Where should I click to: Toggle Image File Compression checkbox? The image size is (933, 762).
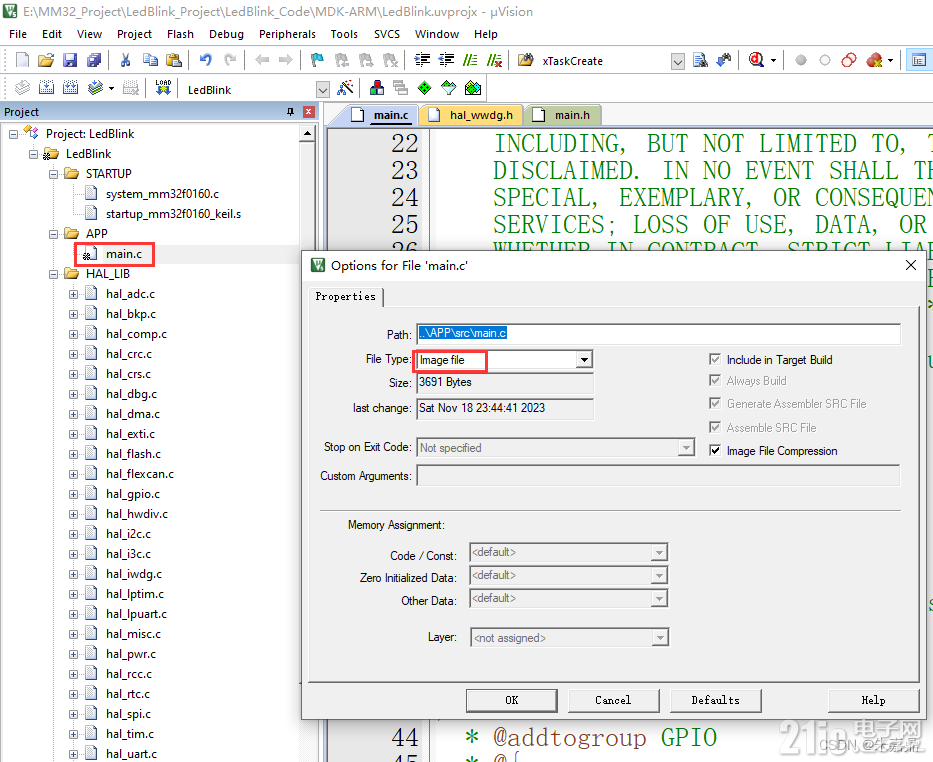tap(715, 450)
